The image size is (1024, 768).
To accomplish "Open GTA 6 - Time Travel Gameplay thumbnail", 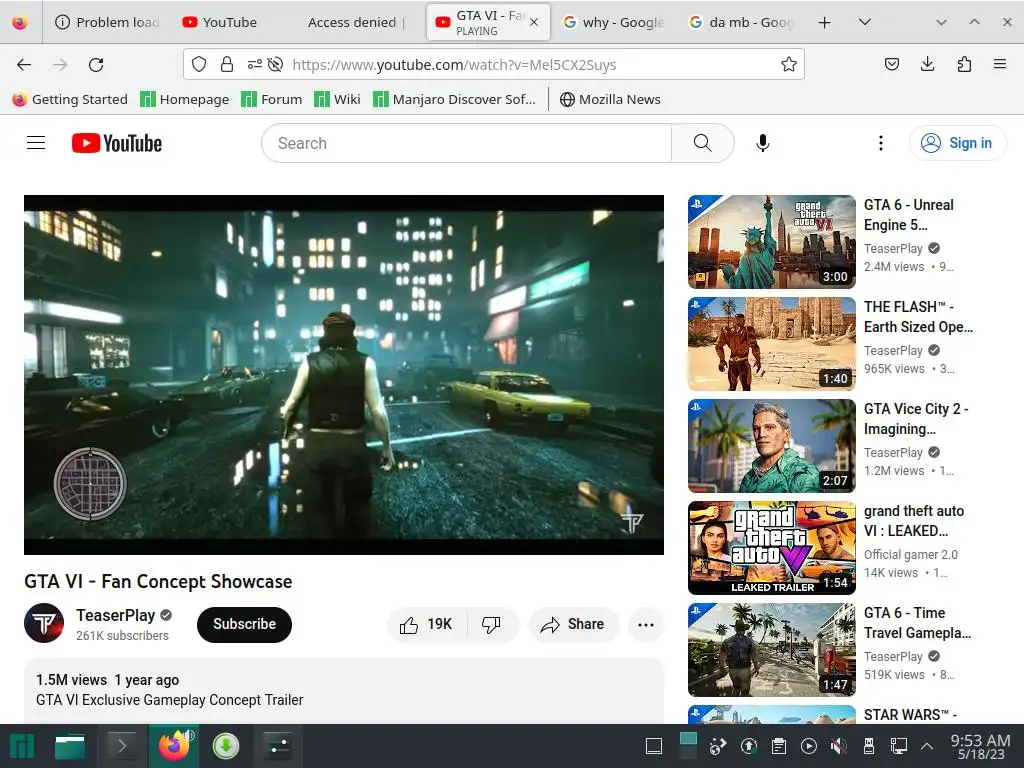I will point(771,650).
